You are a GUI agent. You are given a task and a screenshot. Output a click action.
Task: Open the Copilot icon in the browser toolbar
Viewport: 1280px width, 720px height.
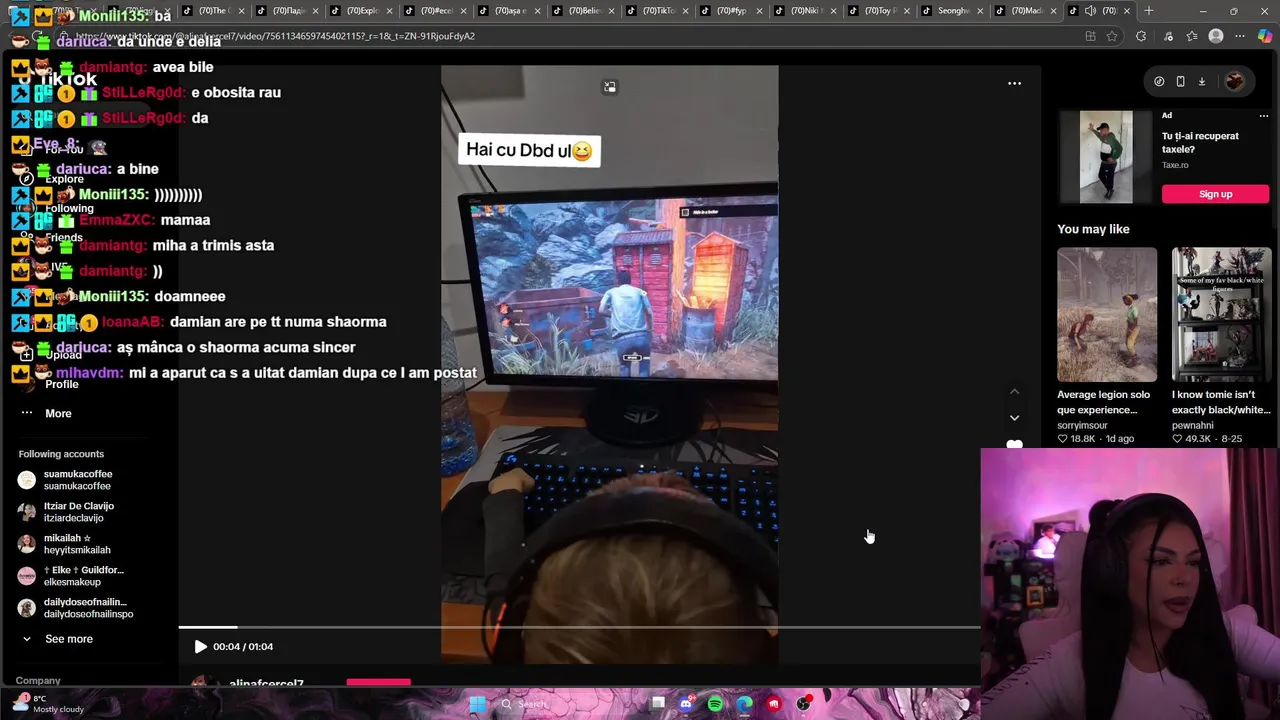(1265, 36)
